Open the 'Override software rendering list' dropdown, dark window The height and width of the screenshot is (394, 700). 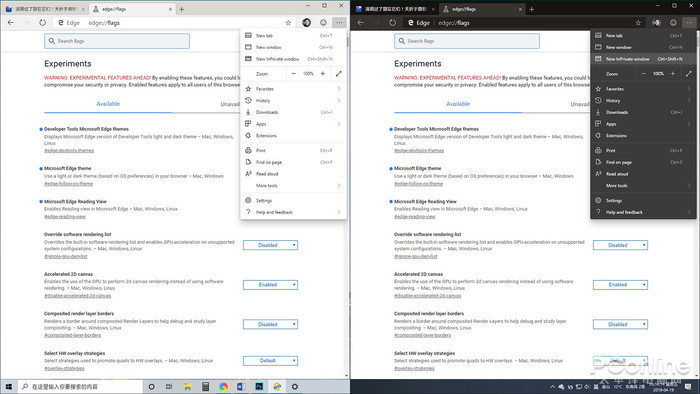tap(621, 245)
